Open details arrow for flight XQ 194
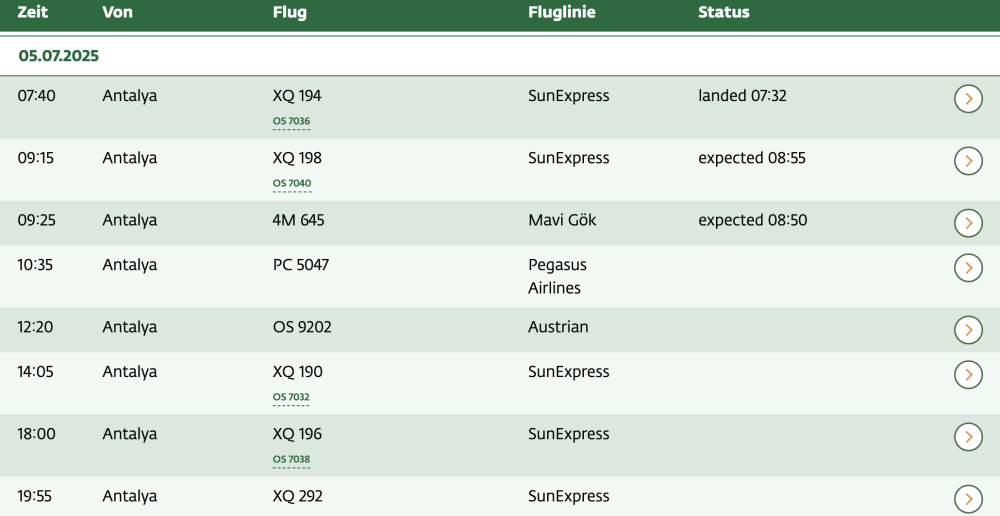Image resolution: width=1000 pixels, height=516 pixels. 968,98
